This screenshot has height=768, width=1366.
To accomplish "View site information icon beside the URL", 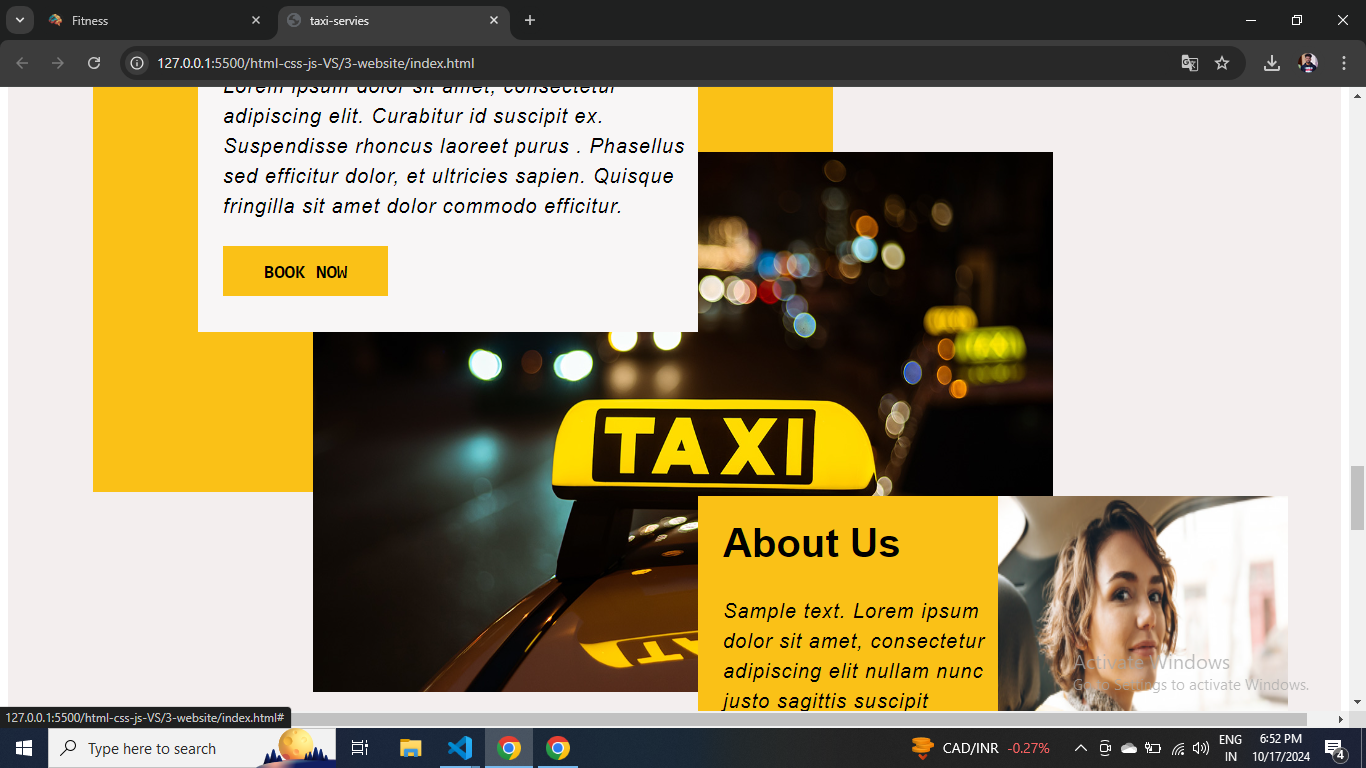I will coord(138,63).
